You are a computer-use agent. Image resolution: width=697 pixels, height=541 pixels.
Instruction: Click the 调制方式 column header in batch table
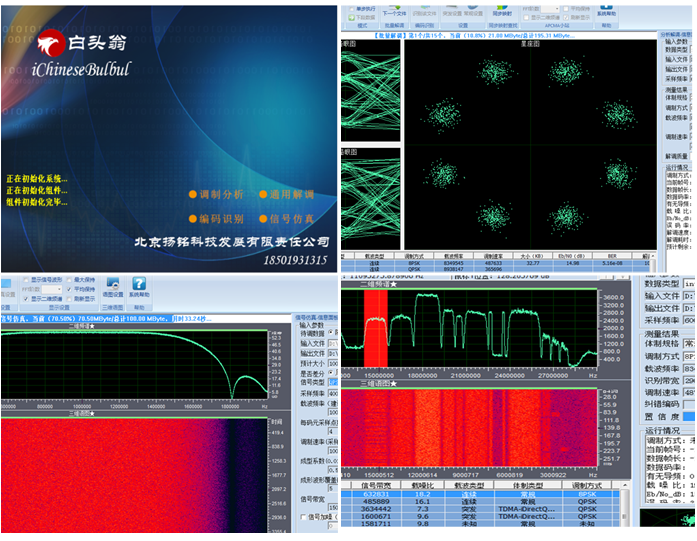(x=414, y=256)
